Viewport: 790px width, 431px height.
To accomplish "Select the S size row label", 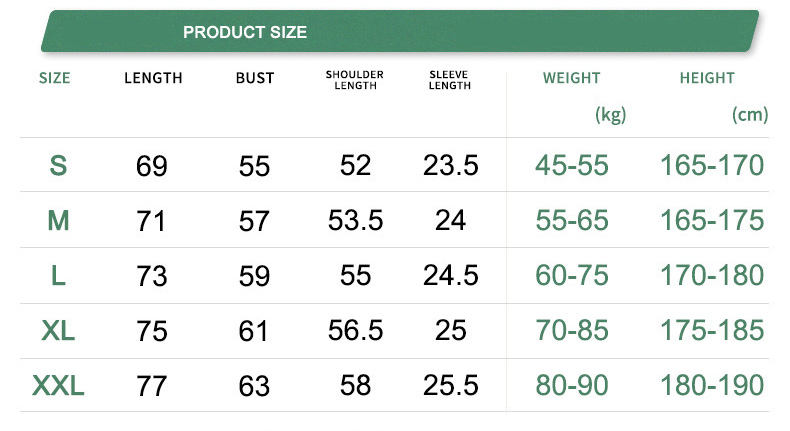I will tap(58, 166).
